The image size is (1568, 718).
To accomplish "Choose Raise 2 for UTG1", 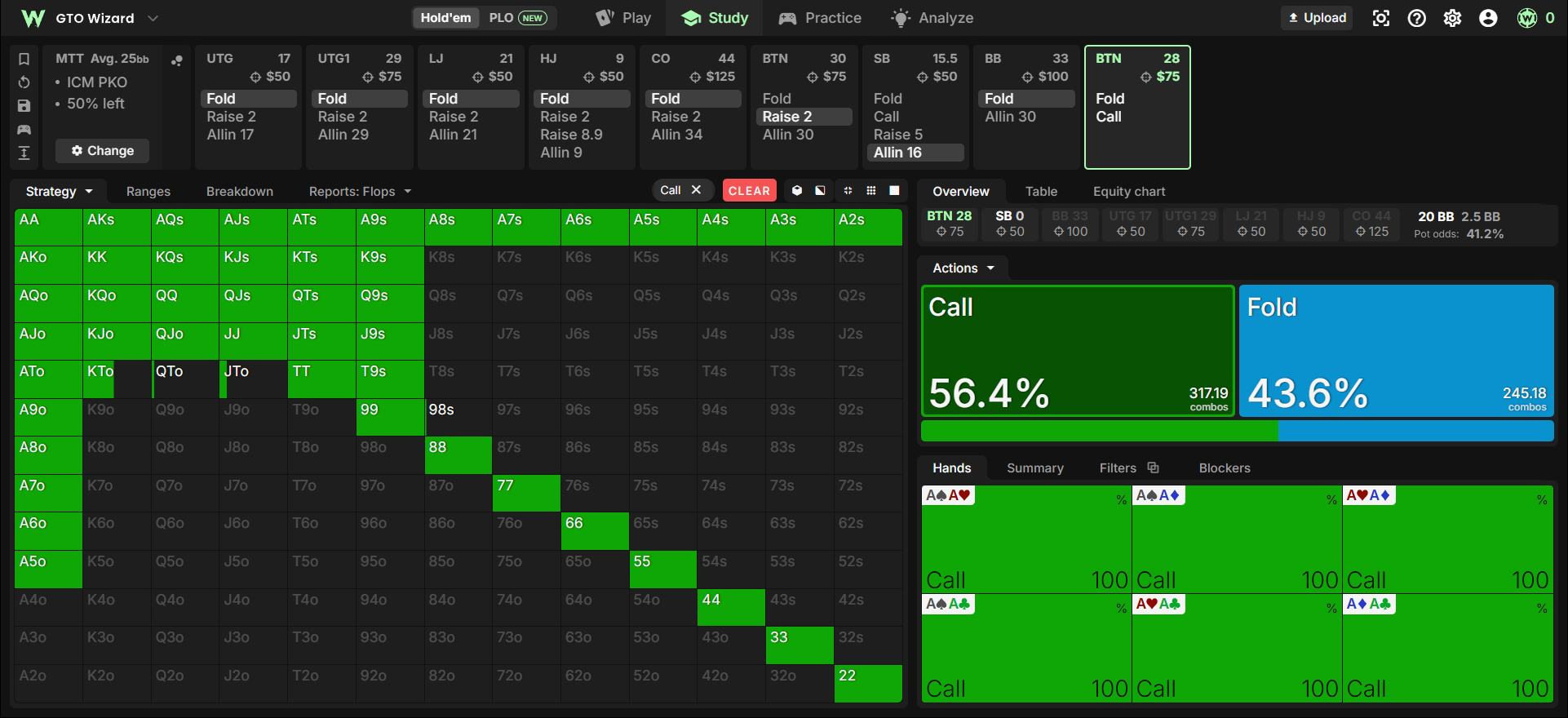I will (359, 117).
